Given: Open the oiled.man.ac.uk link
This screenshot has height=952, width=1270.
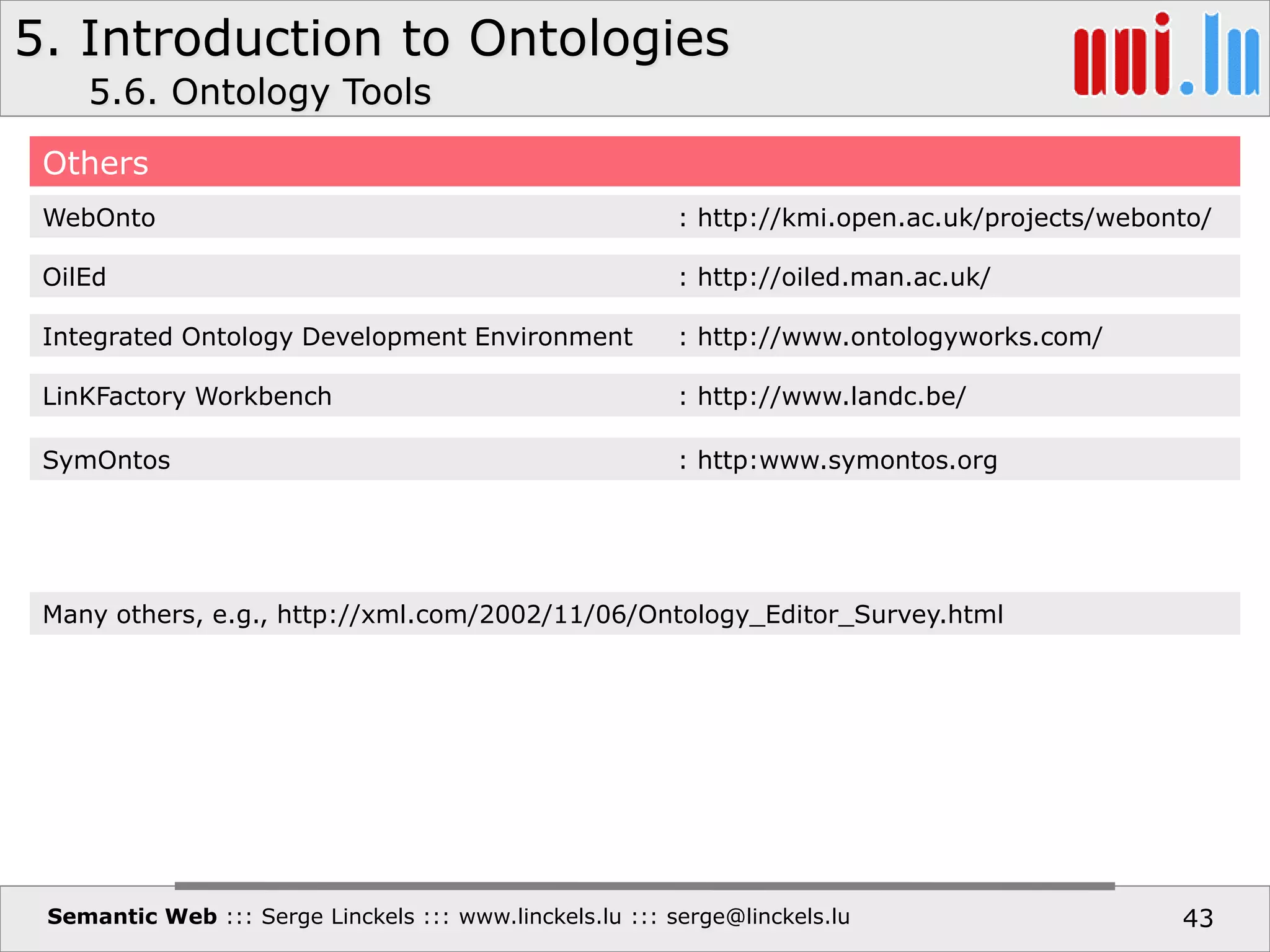Looking at the screenshot, I should (x=843, y=276).
